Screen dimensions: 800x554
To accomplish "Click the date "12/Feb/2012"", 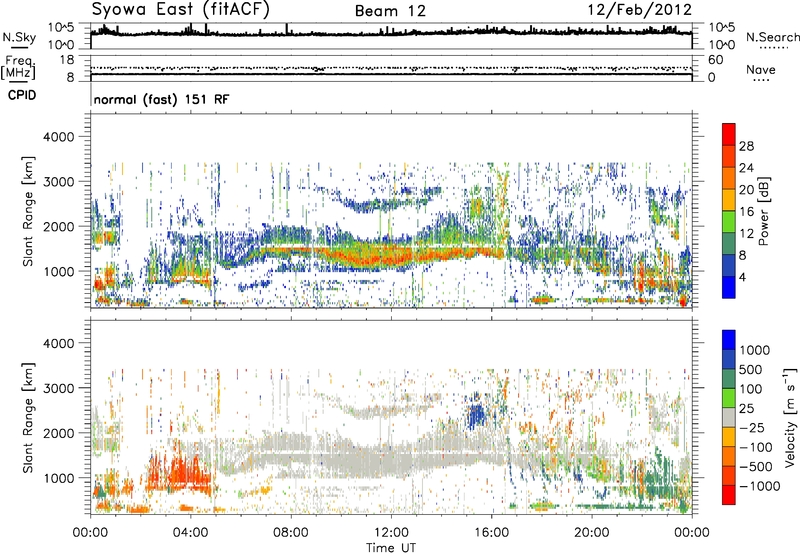I will click(x=640, y=10).
